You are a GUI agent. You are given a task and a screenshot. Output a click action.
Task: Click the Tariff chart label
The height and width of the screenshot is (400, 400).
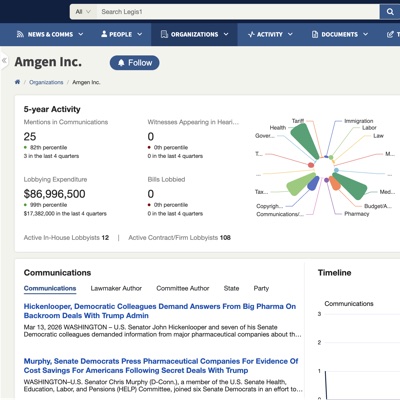click(x=298, y=121)
